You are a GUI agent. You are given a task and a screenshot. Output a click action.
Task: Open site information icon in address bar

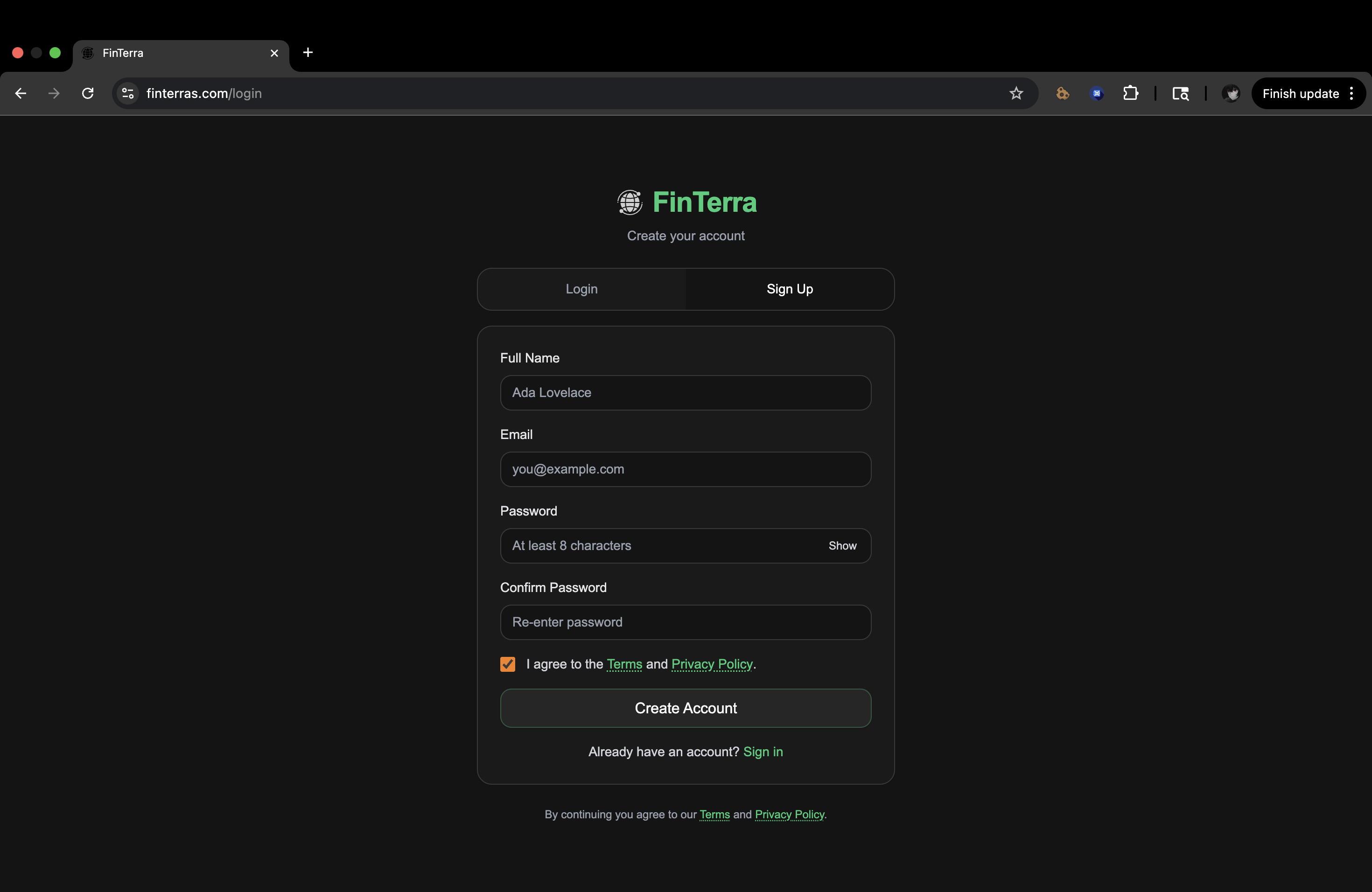(128, 93)
